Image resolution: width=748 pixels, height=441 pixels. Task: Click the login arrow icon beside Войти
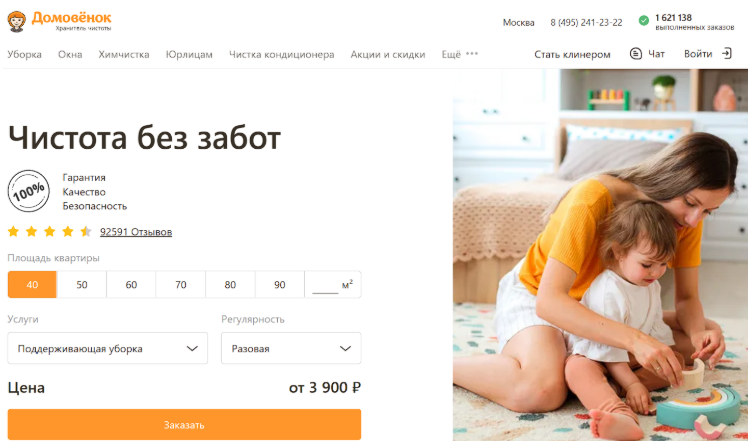(727, 53)
